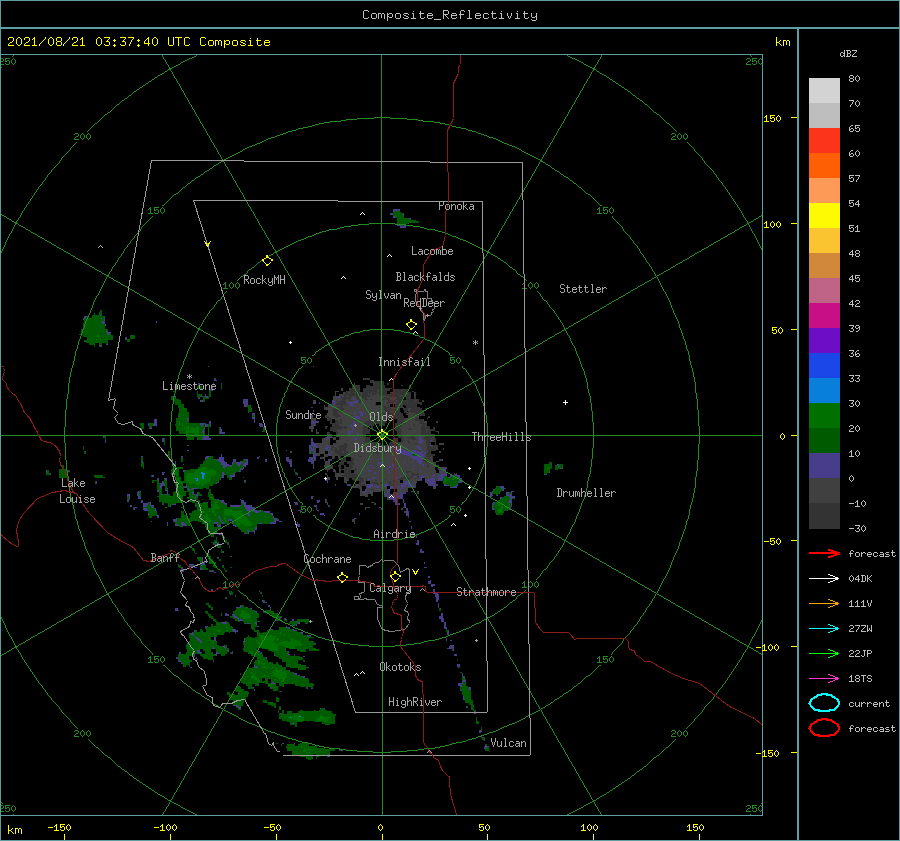Screen dimensions: 900x841
Task: Click the Composite_Reflectivity title text
Action: pos(450,15)
